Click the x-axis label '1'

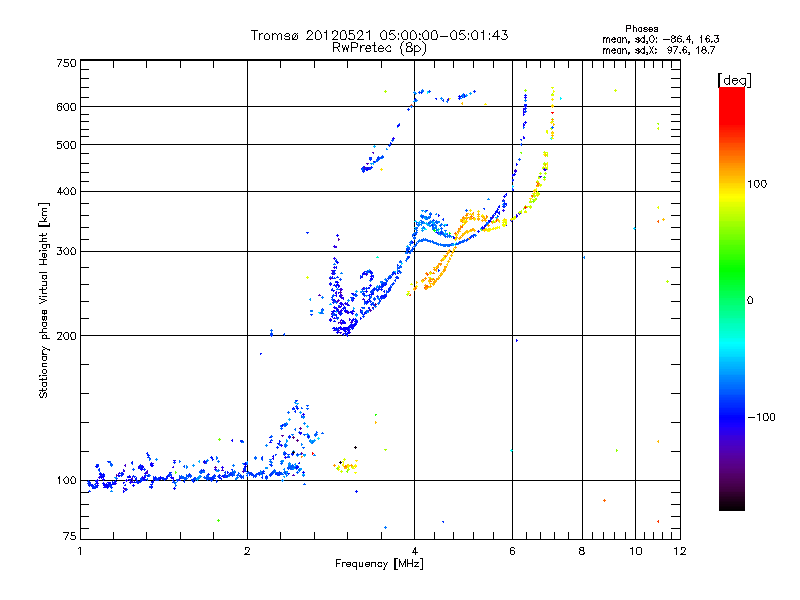click(80, 551)
